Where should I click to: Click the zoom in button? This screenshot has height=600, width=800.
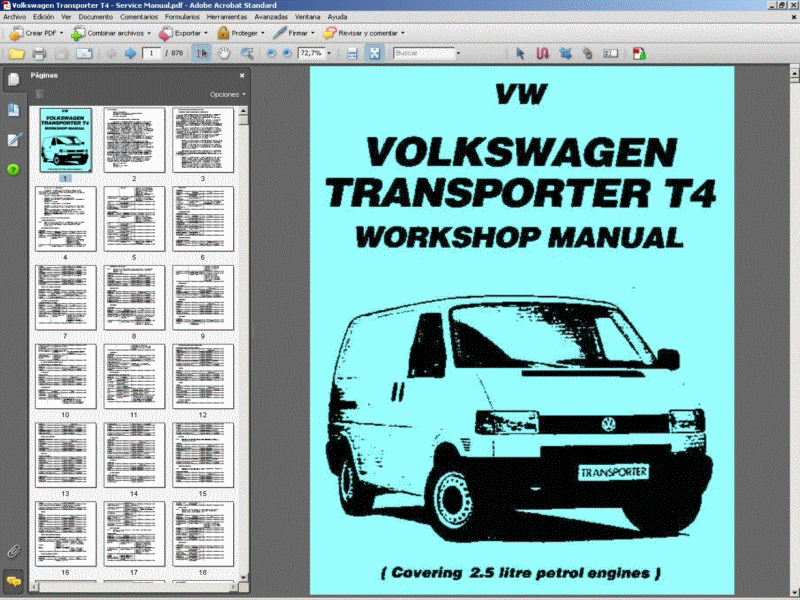click(287, 54)
